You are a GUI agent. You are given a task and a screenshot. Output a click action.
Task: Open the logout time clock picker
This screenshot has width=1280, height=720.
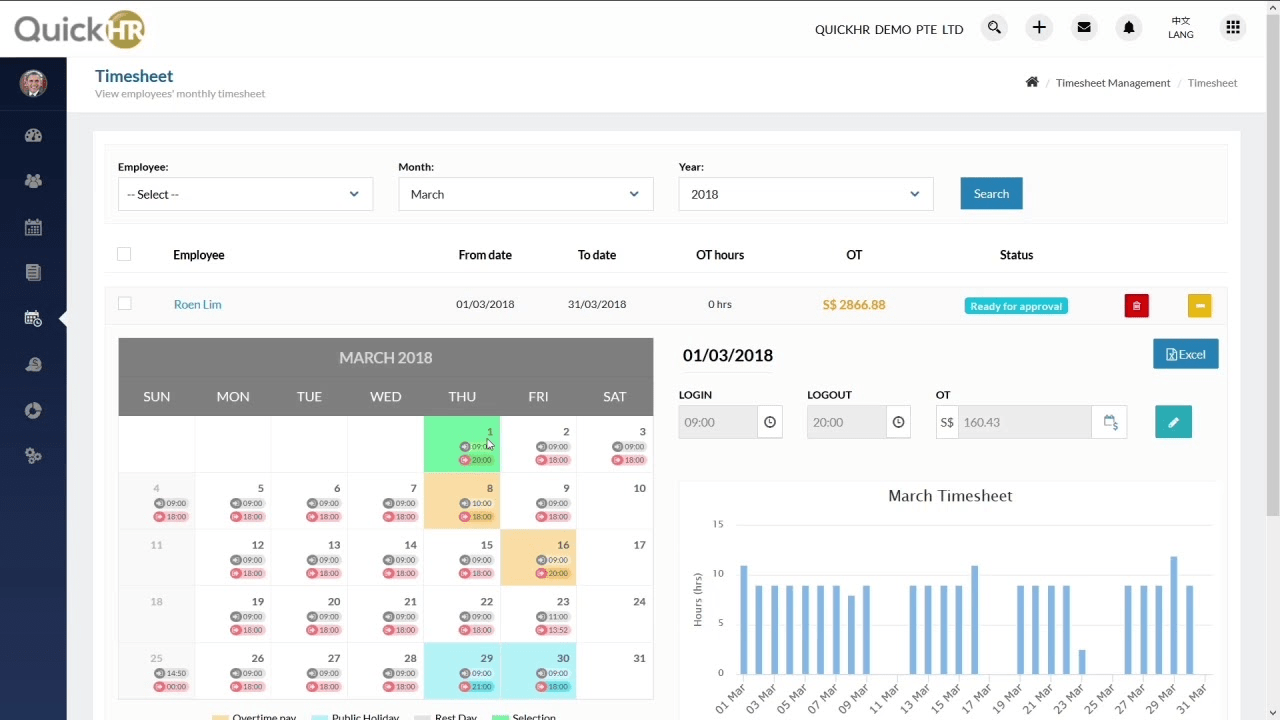[x=898, y=422]
